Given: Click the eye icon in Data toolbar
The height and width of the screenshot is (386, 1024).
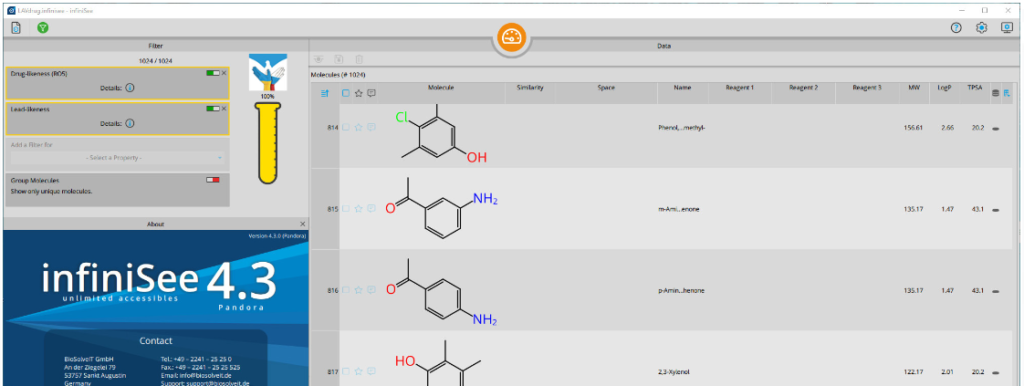Looking at the screenshot, I should 319,59.
